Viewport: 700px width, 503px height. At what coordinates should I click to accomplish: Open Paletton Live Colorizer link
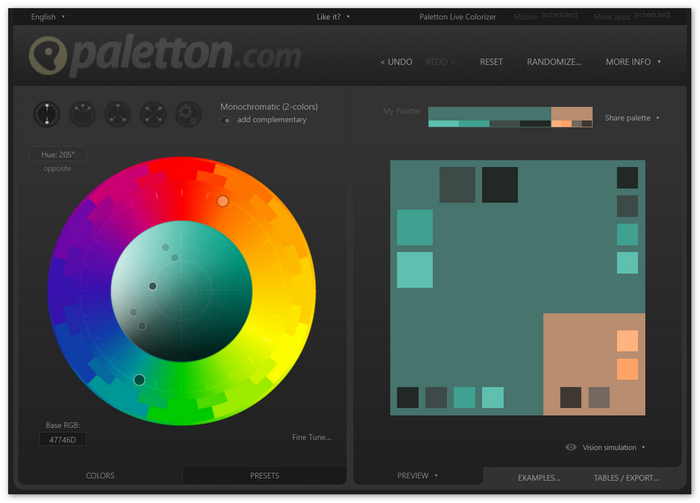[457, 17]
